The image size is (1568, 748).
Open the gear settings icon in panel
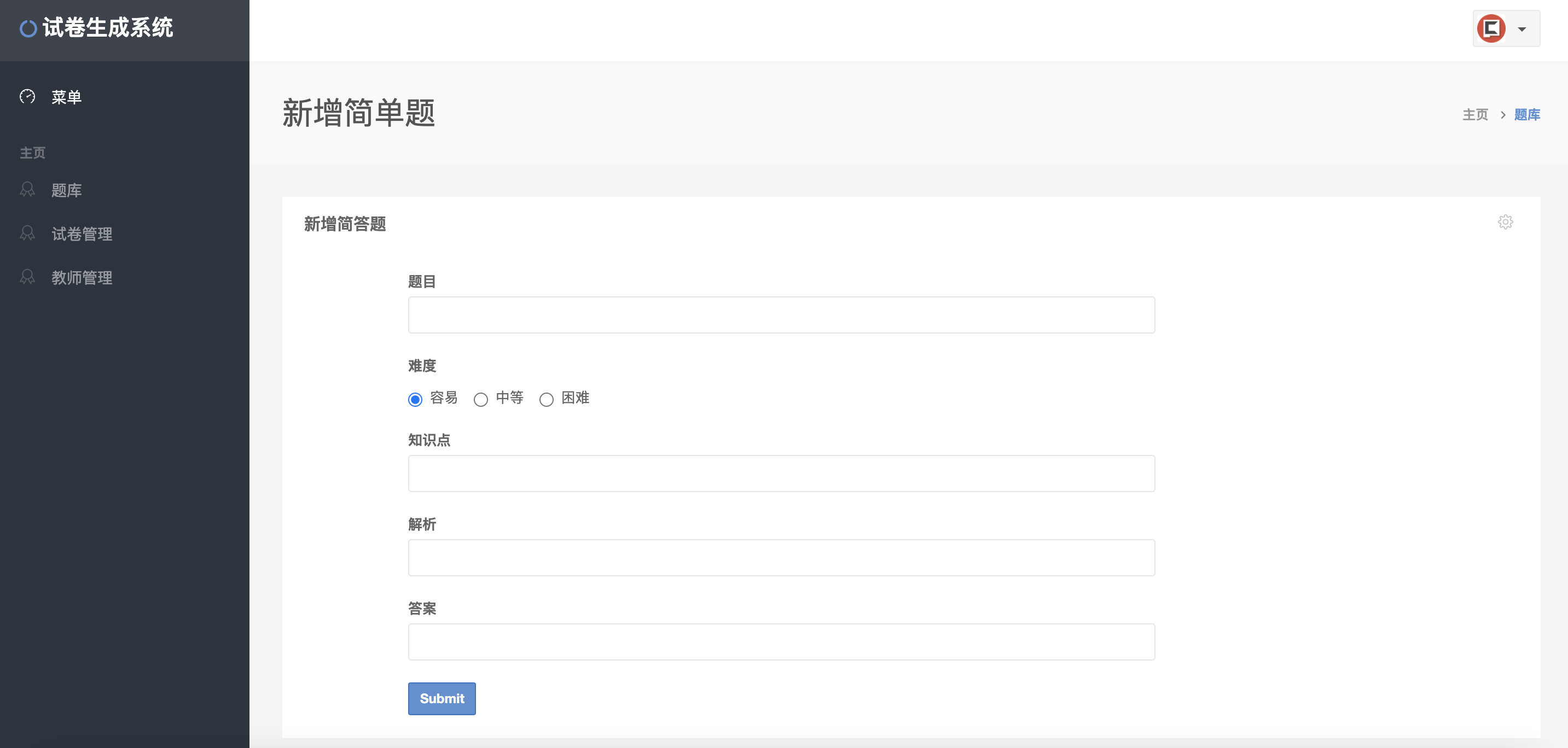(x=1505, y=222)
